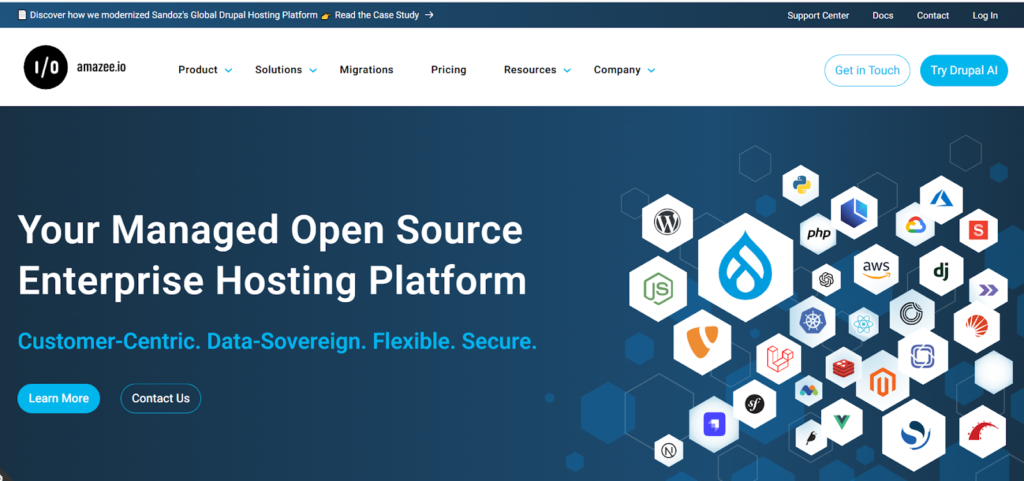Select the Node.js hexagon icon
The image size is (1024, 481).
point(657,289)
